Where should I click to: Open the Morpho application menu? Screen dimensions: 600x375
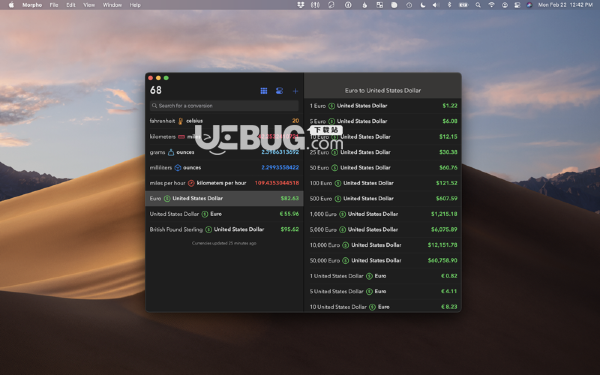point(32,5)
